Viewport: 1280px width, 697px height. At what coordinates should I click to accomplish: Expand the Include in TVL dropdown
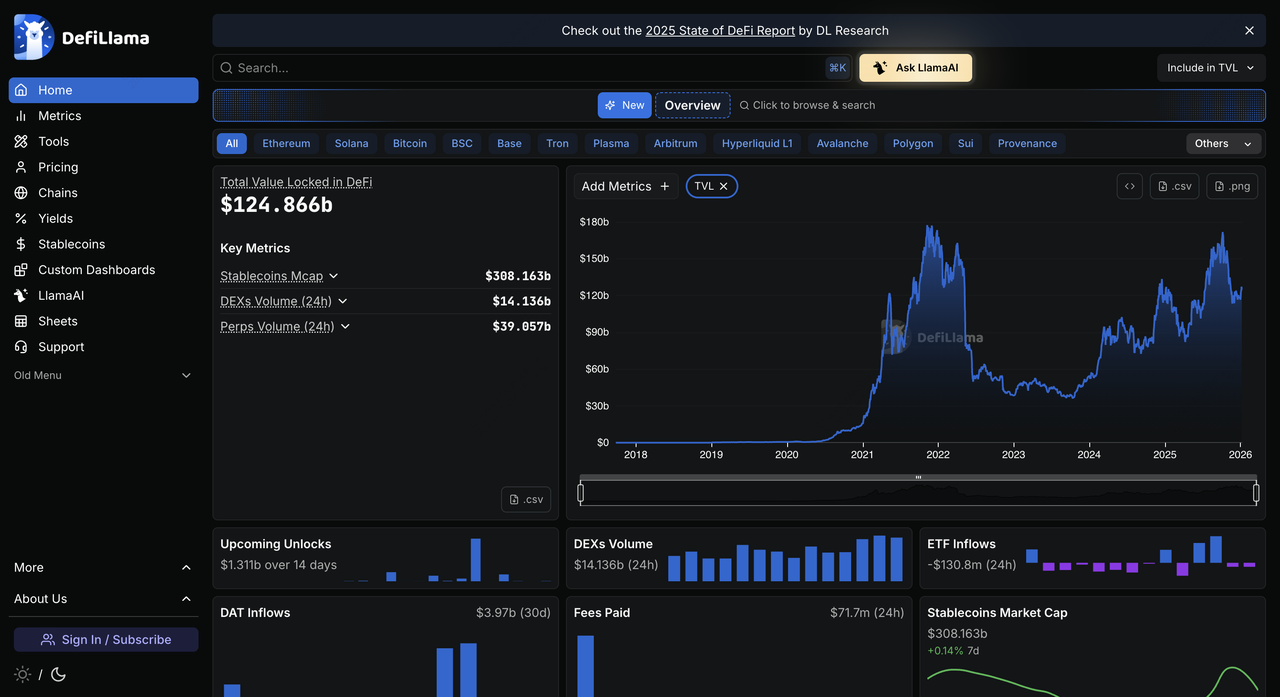[x=1211, y=68]
